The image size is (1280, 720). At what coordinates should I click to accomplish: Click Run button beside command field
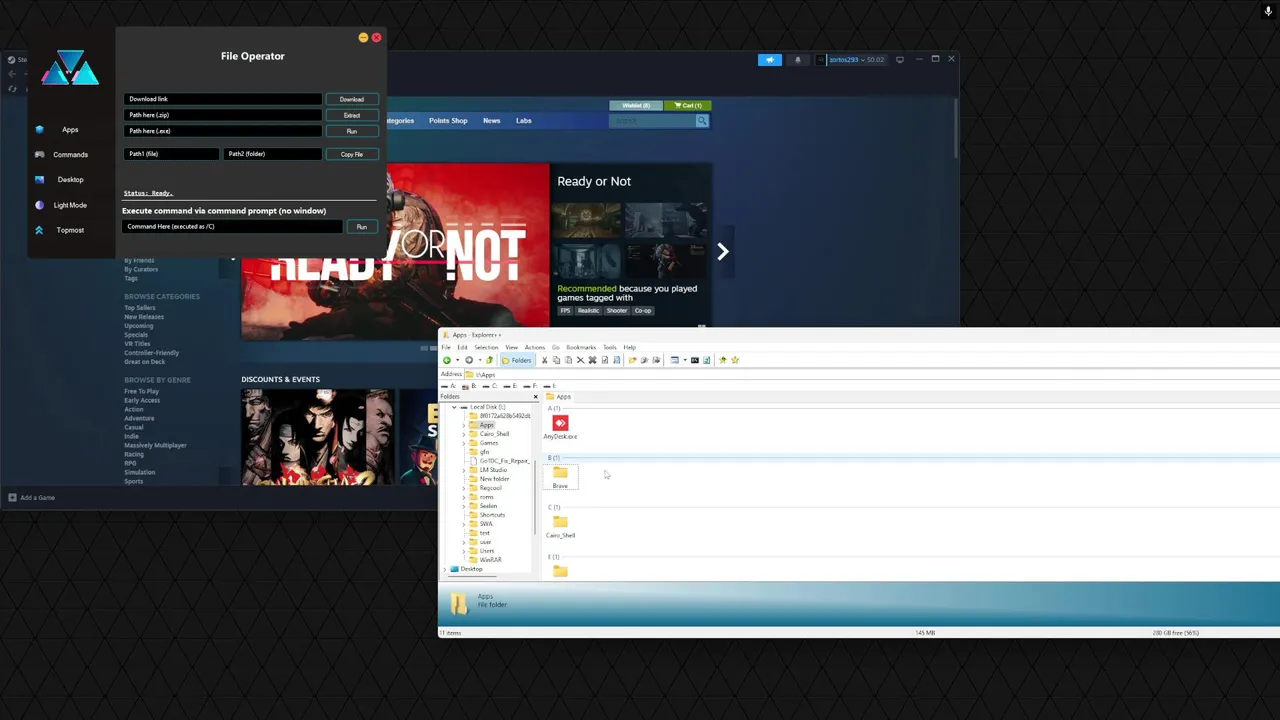click(362, 227)
